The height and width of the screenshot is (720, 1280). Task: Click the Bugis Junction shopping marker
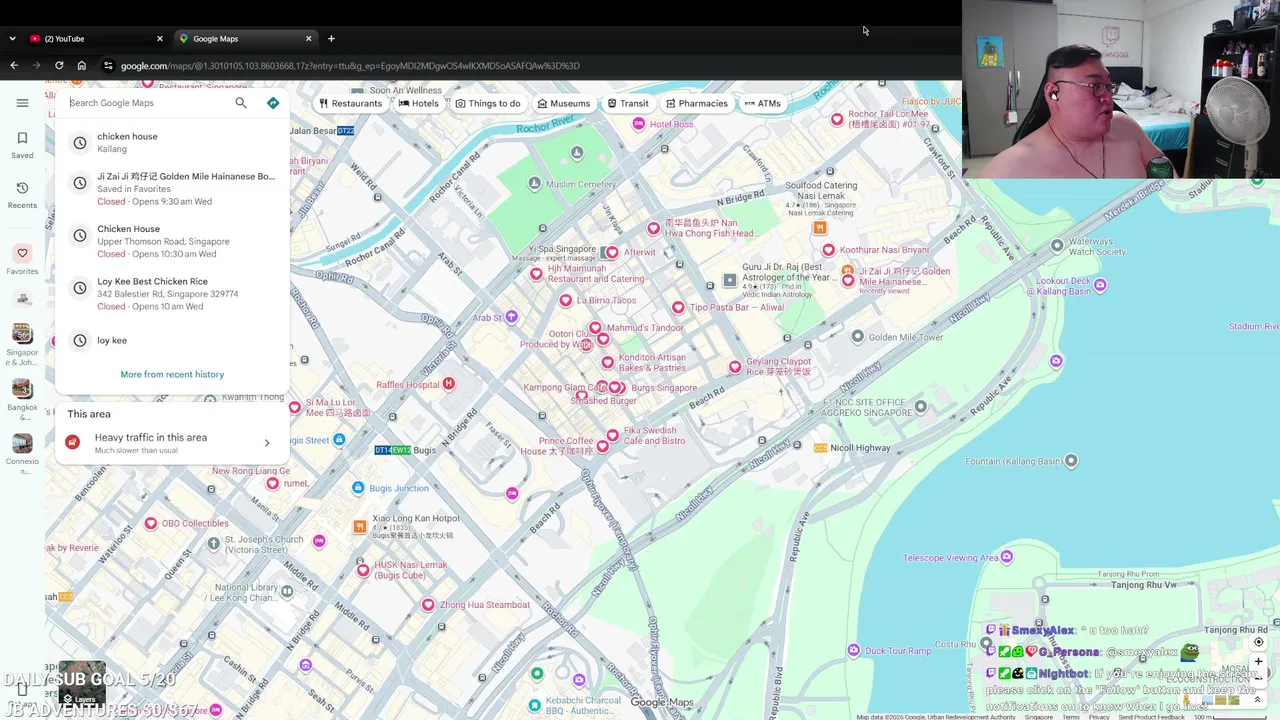click(x=358, y=488)
